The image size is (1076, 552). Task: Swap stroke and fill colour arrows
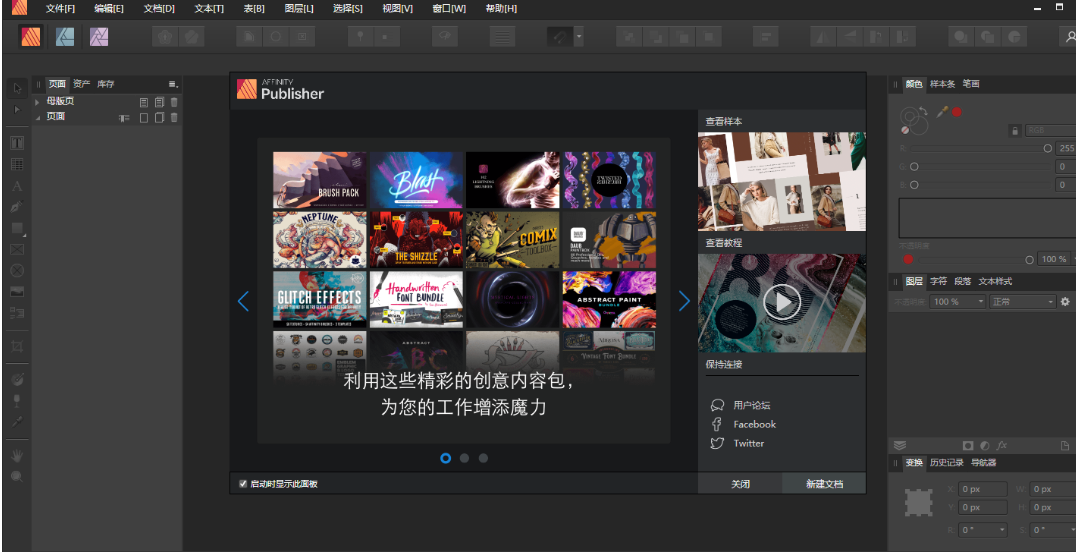coord(924,111)
